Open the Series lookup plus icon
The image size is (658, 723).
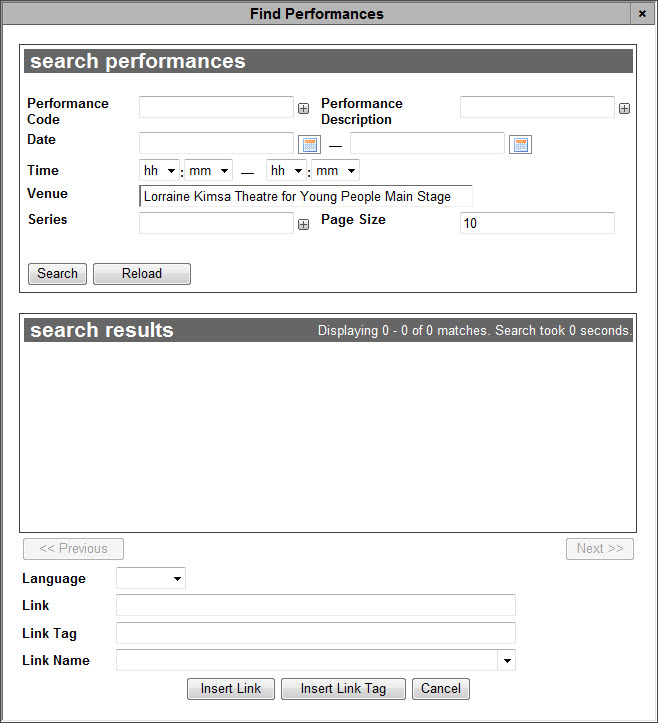point(303,225)
